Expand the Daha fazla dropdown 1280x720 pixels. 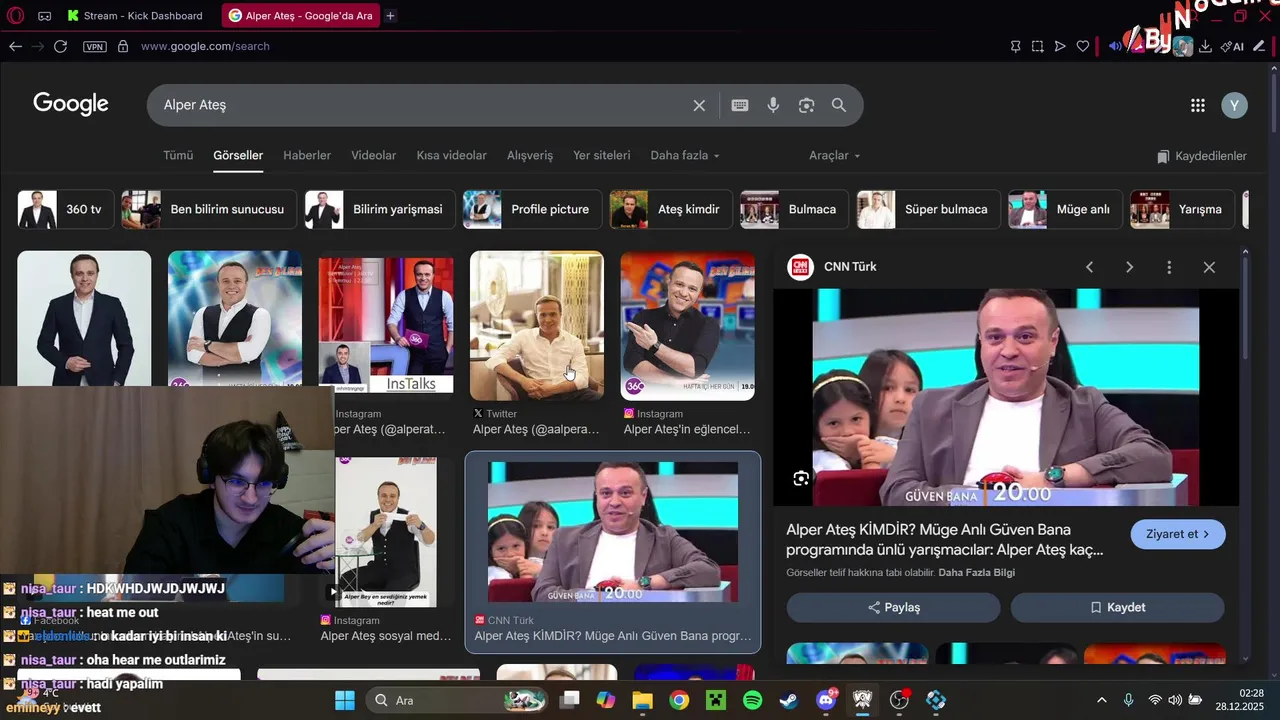tap(685, 155)
